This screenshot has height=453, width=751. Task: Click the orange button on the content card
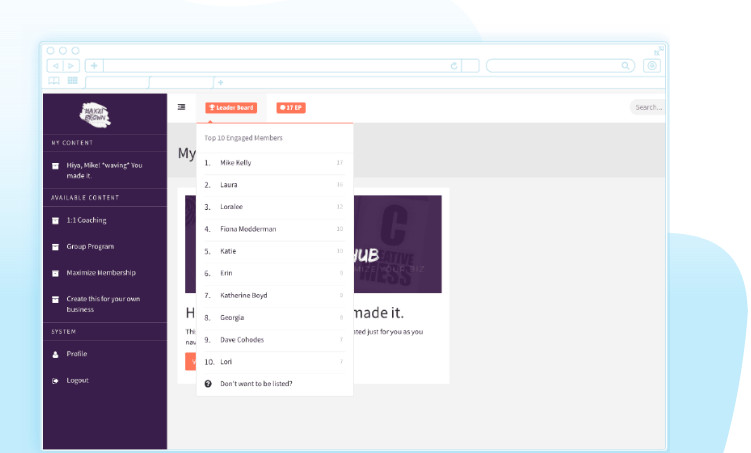(191, 362)
